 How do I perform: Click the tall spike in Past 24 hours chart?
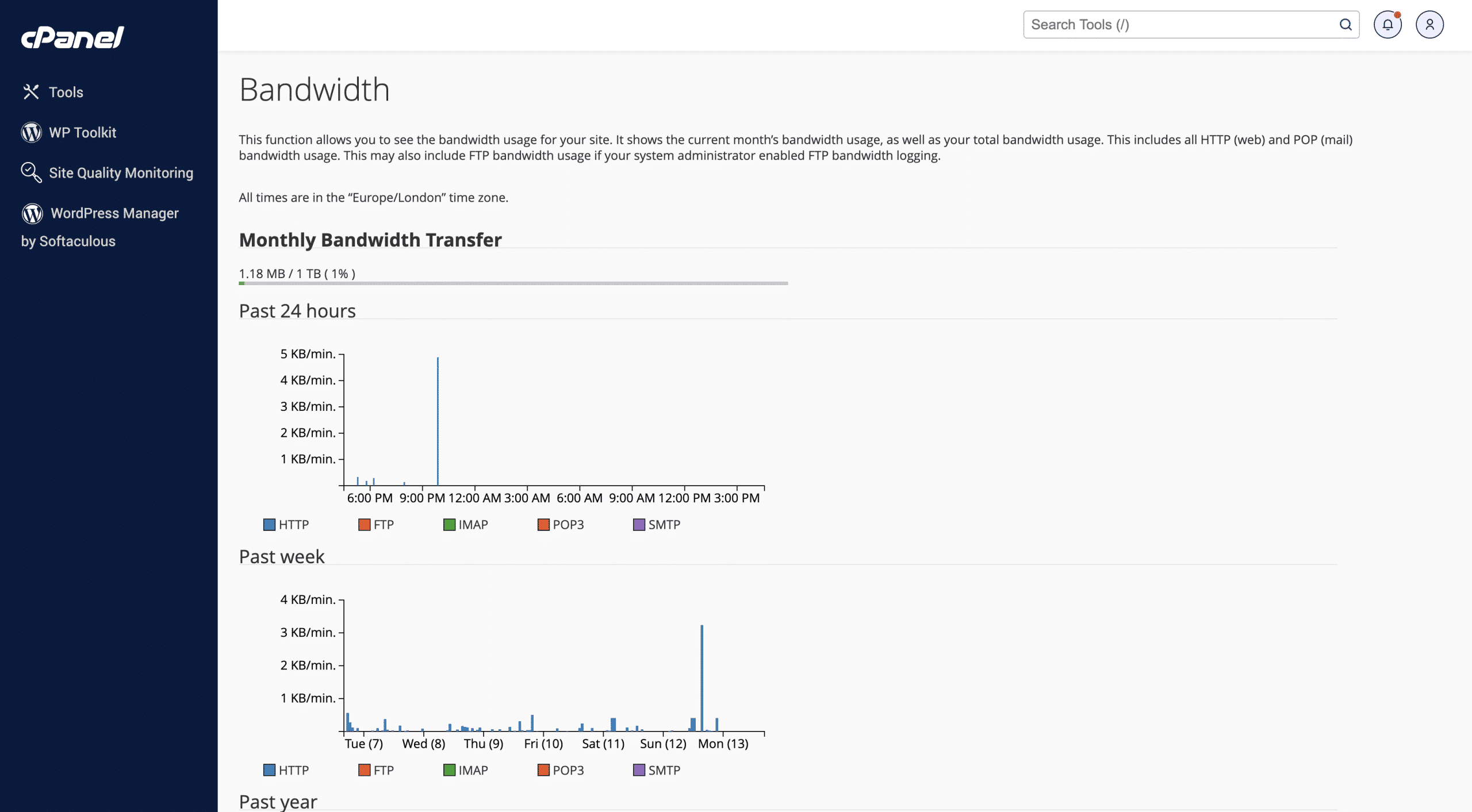click(438, 421)
